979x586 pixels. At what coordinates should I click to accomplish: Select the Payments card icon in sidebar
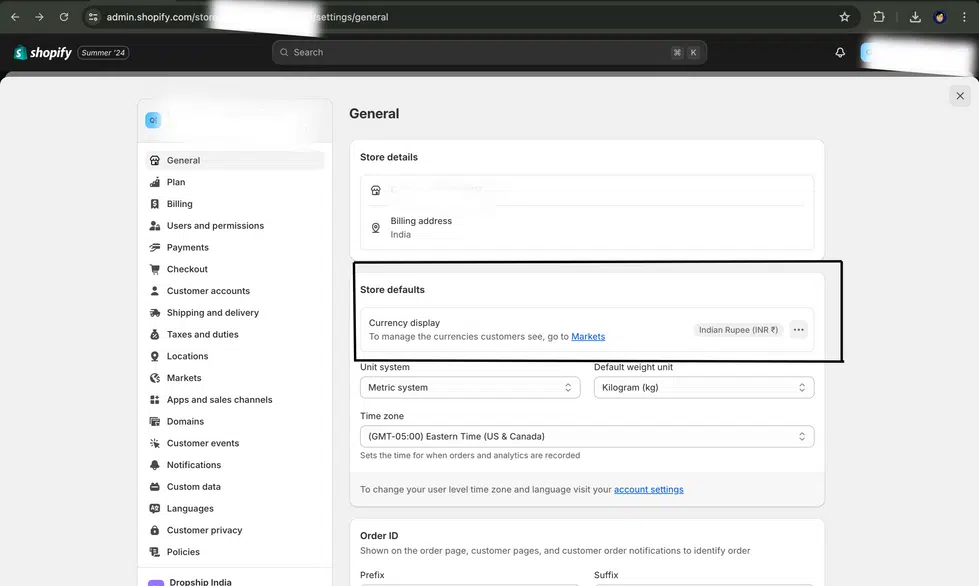click(x=155, y=247)
